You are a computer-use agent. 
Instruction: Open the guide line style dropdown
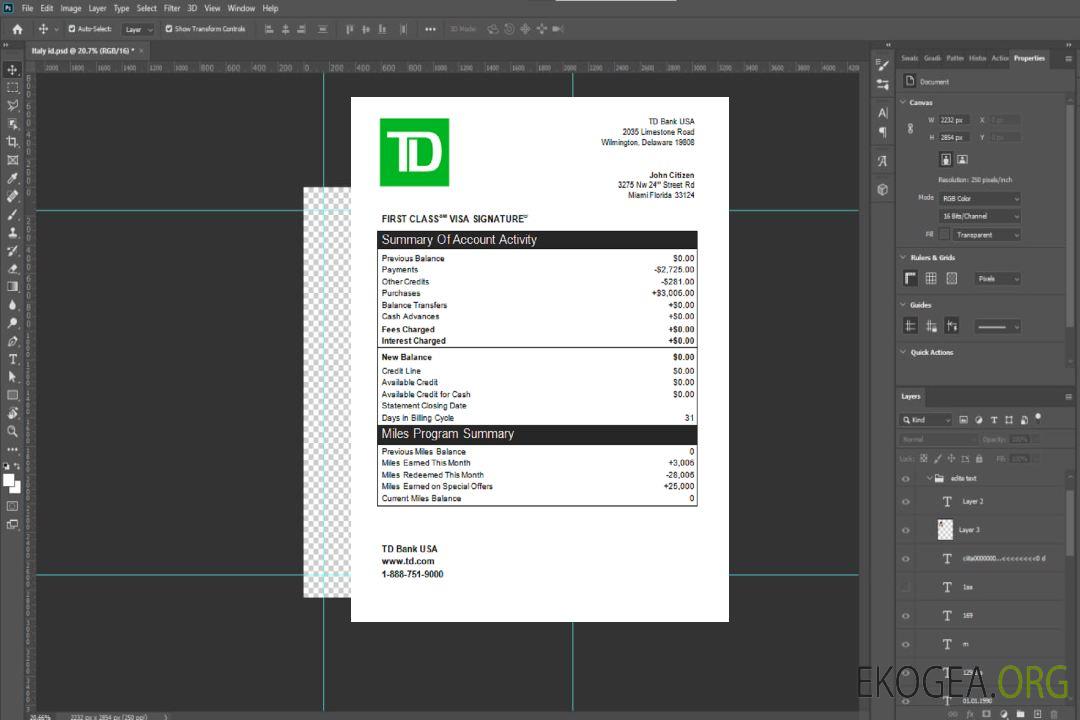click(997, 327)
